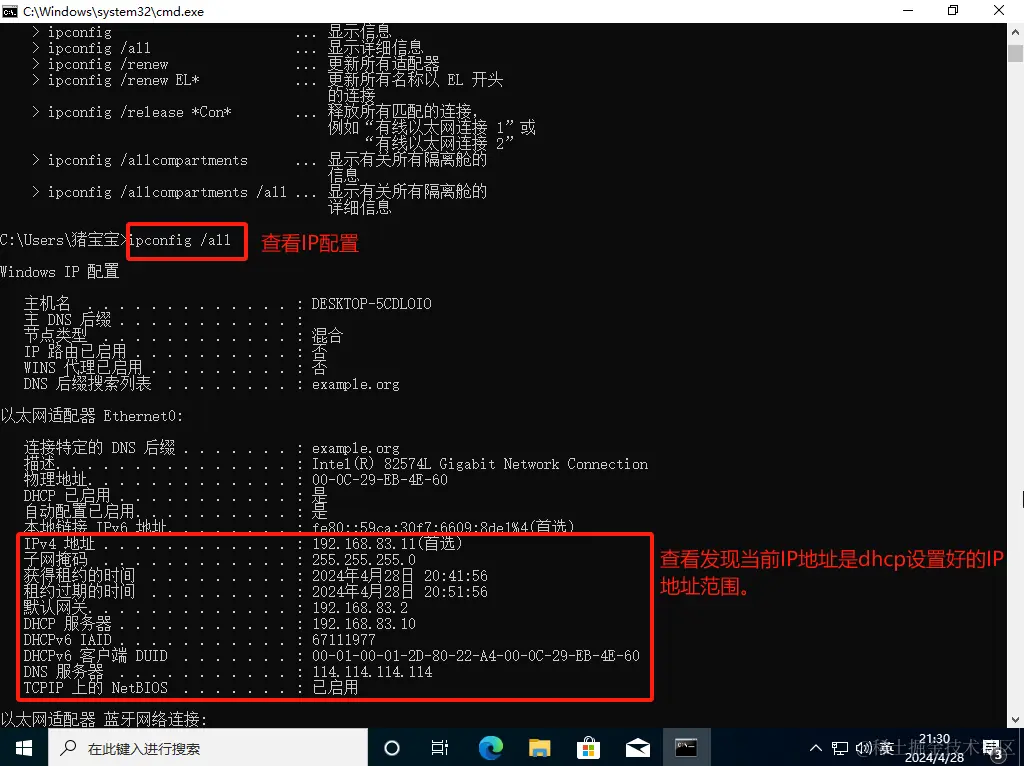Image resolution: width=1024 pixels, height=766 pixels.
Task: Open the notification center icon
Action: click(994, 749)
